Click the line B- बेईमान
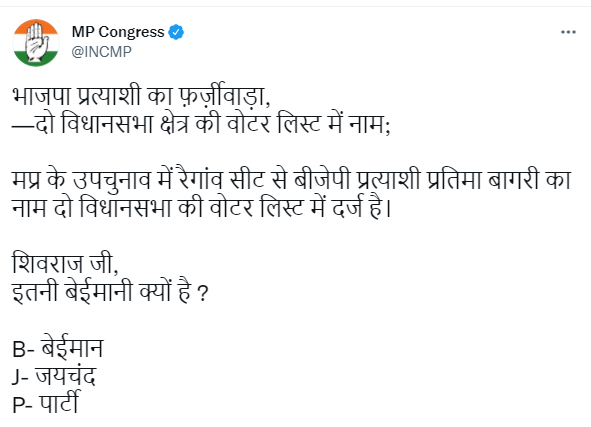 point(58,347)
